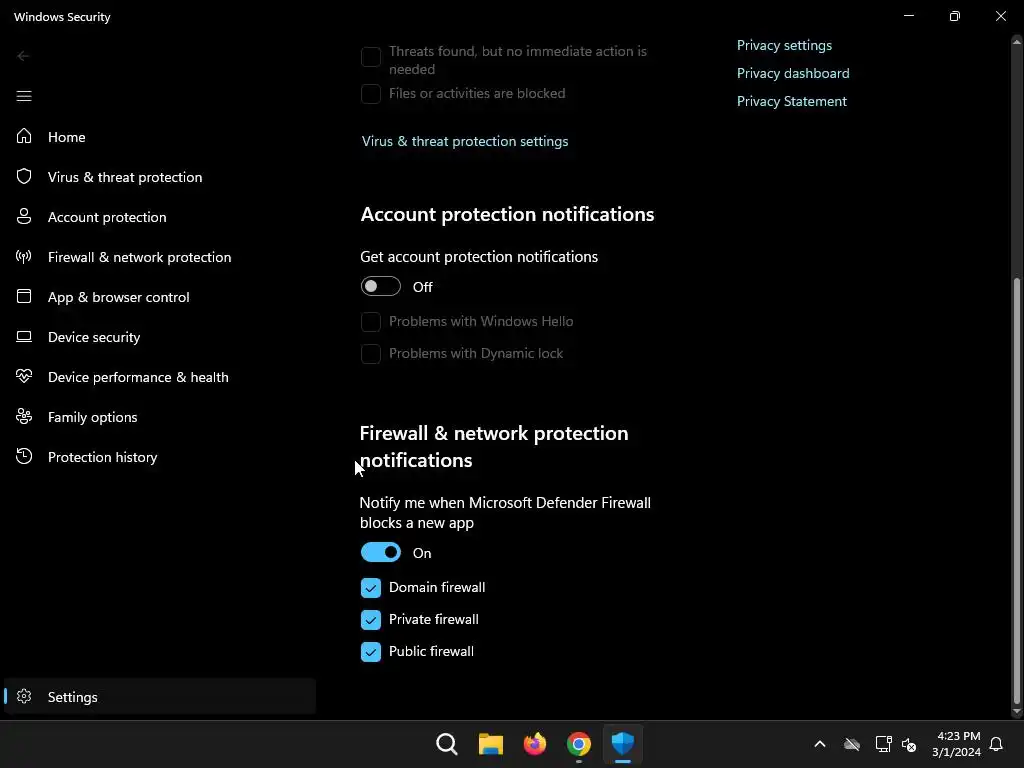Click the Home house icon

pos(24,136)
